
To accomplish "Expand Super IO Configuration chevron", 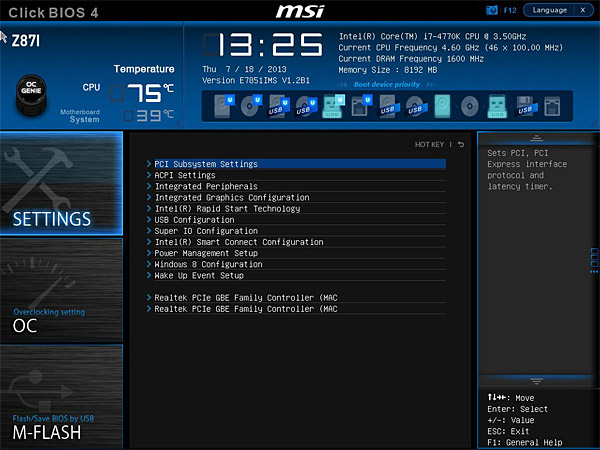I will pos(149,231).
